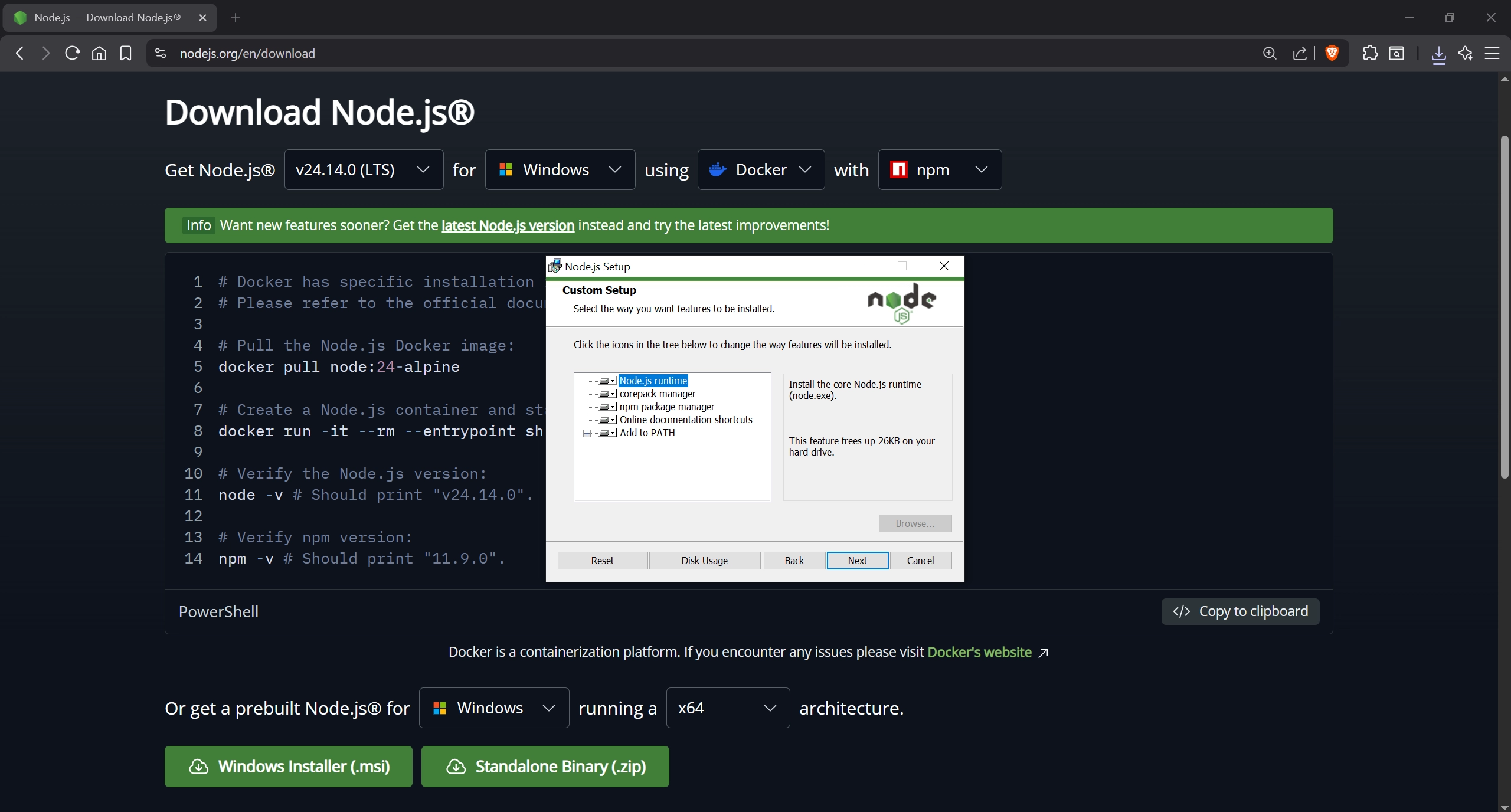This screenshot has height=812, width=1511.
Task: Click the back navigation arrow
Action: 19,53
